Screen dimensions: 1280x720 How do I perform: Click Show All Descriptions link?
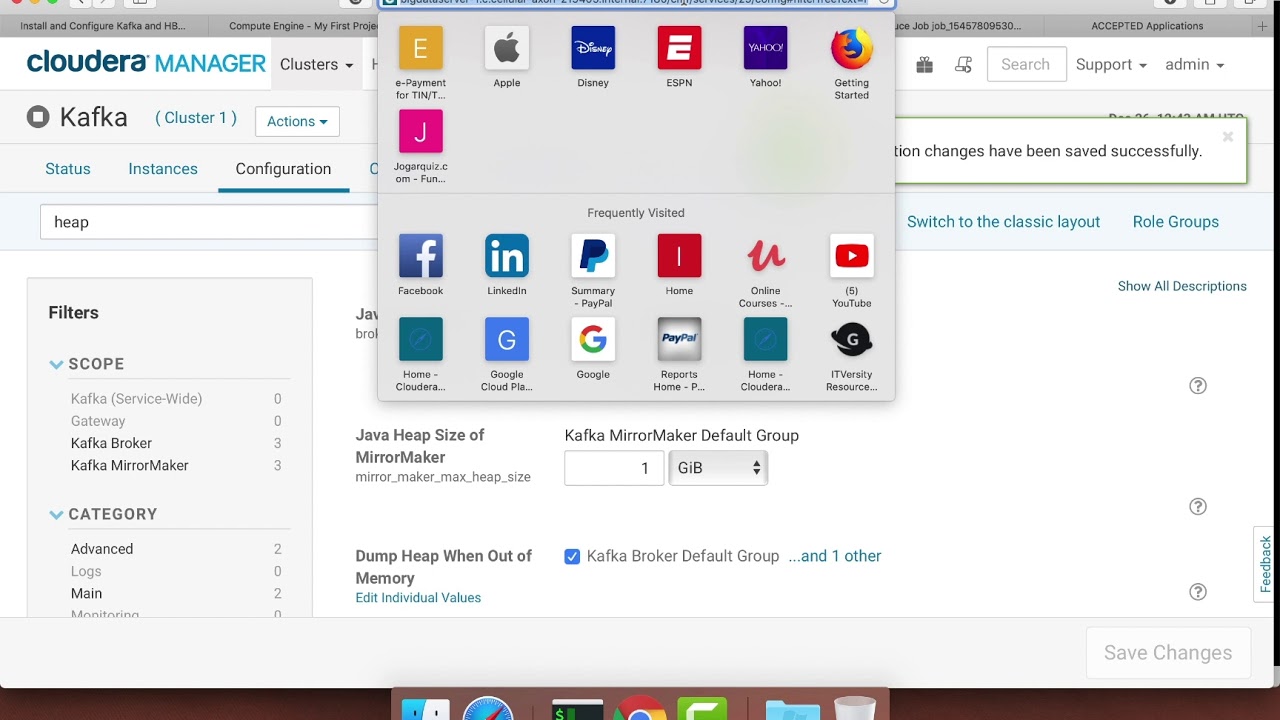[1182, 286]
